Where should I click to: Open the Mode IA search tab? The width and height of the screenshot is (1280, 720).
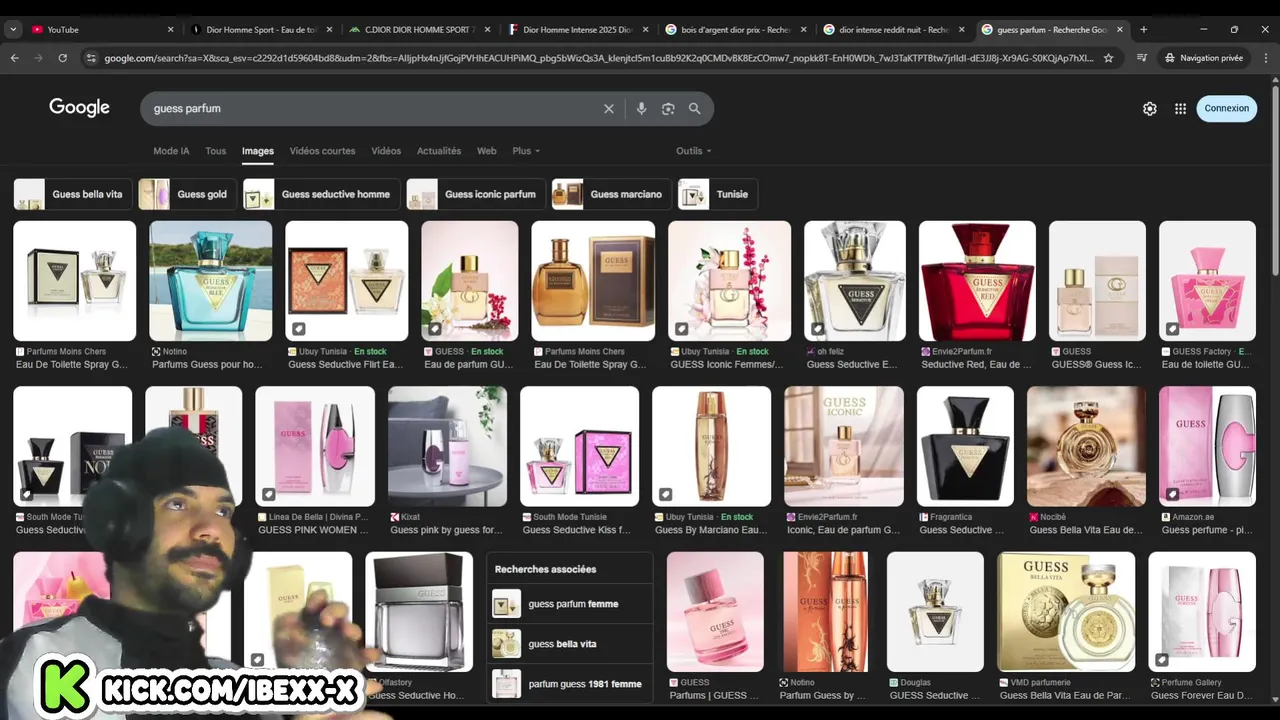pos(171,151)
